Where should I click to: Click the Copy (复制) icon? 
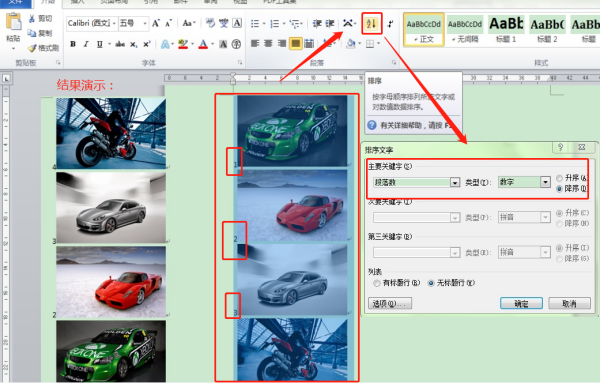click(32, 33)
